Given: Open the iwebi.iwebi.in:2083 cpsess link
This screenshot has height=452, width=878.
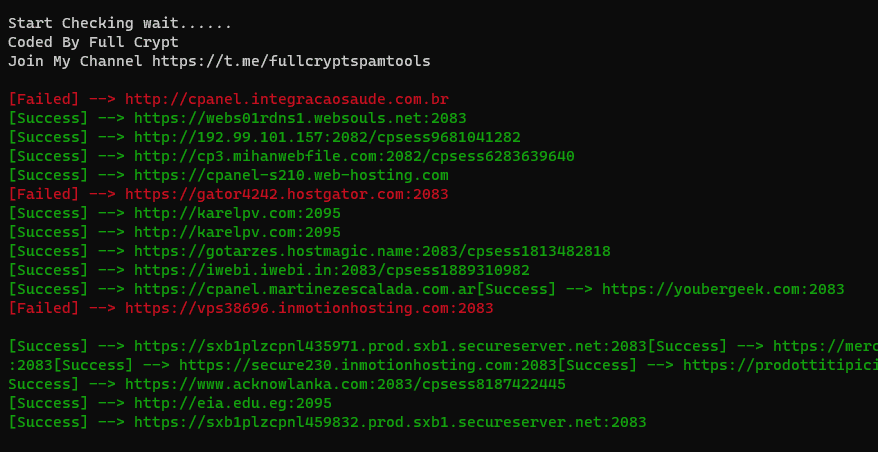Looking at the screenshot, I should 332,270.
